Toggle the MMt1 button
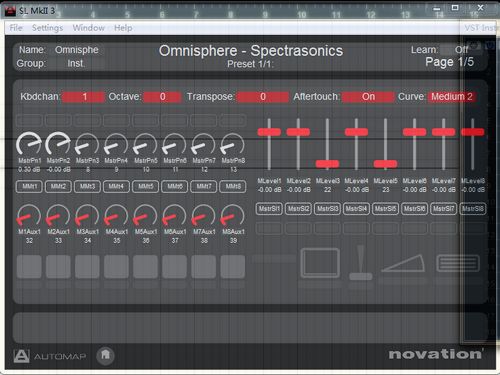 (x=29, y=186)
